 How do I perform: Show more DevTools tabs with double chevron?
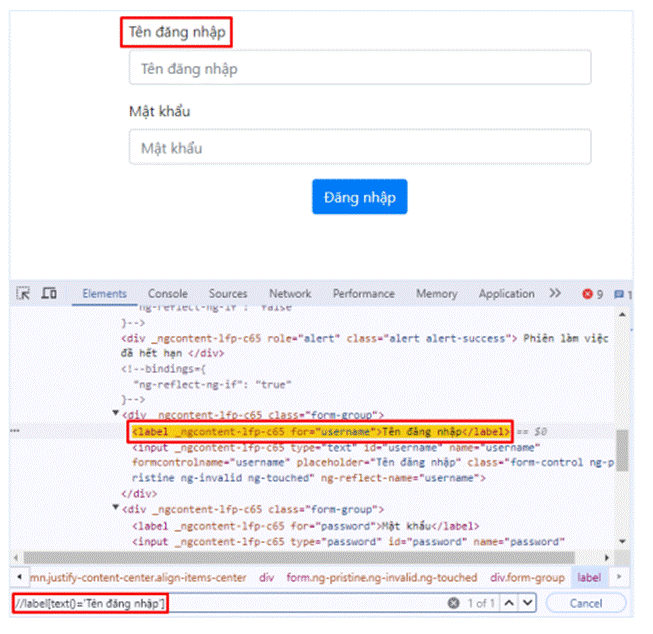tap(555, 294)
